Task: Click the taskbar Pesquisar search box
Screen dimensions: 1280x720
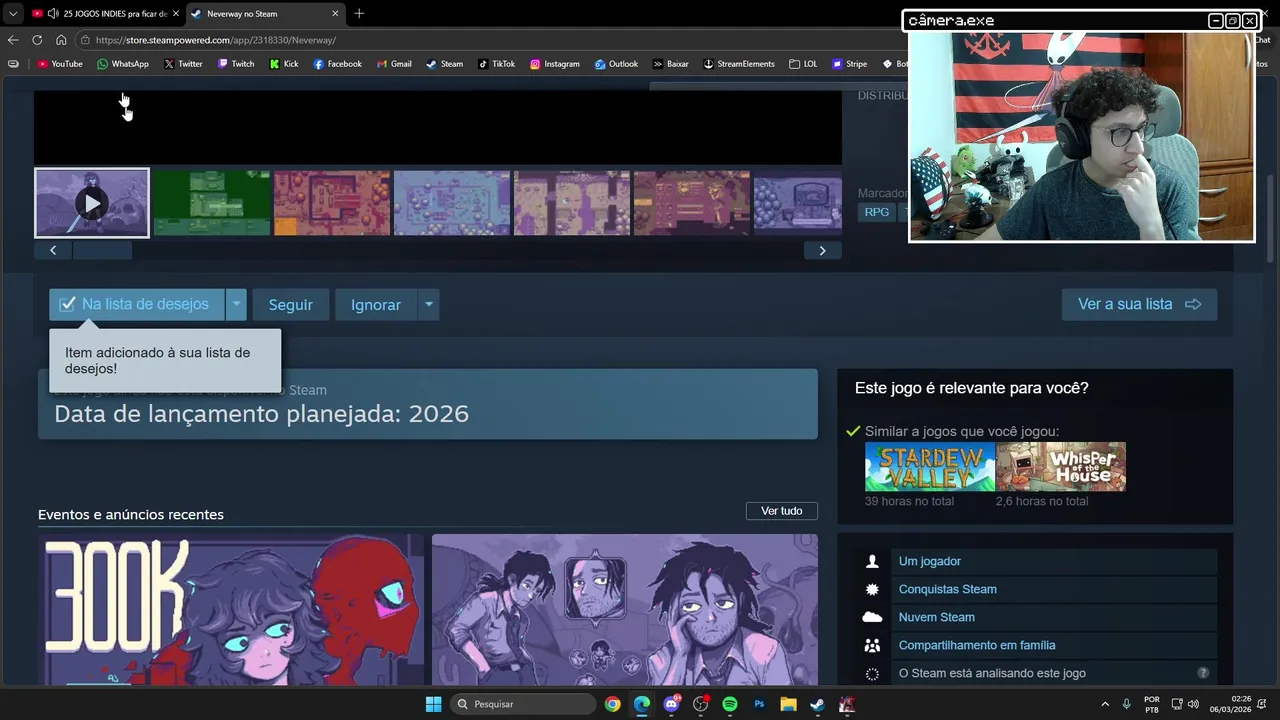Action: pyautogui.click(x=523, y=704)
